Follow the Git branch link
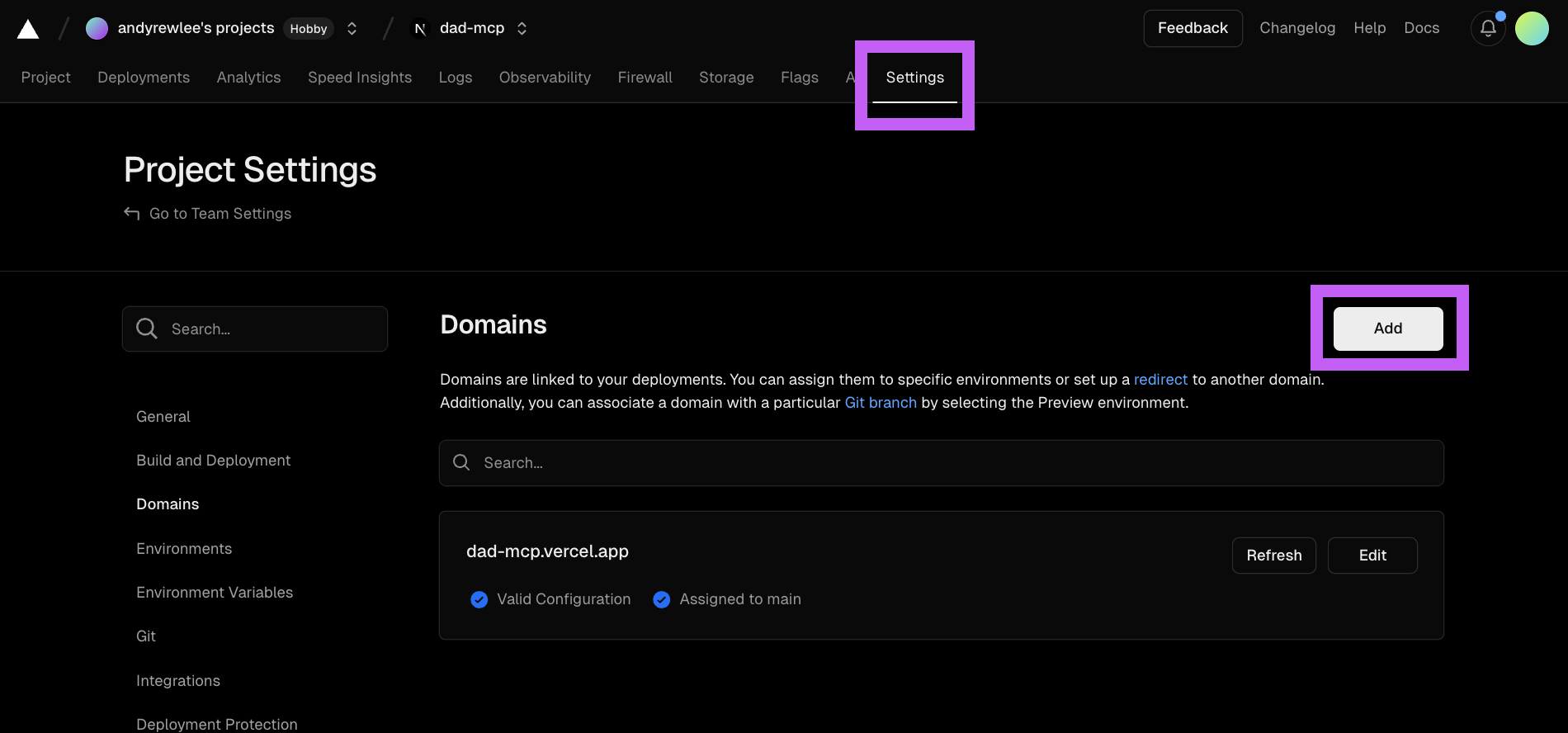 click(x=881, y=403)
